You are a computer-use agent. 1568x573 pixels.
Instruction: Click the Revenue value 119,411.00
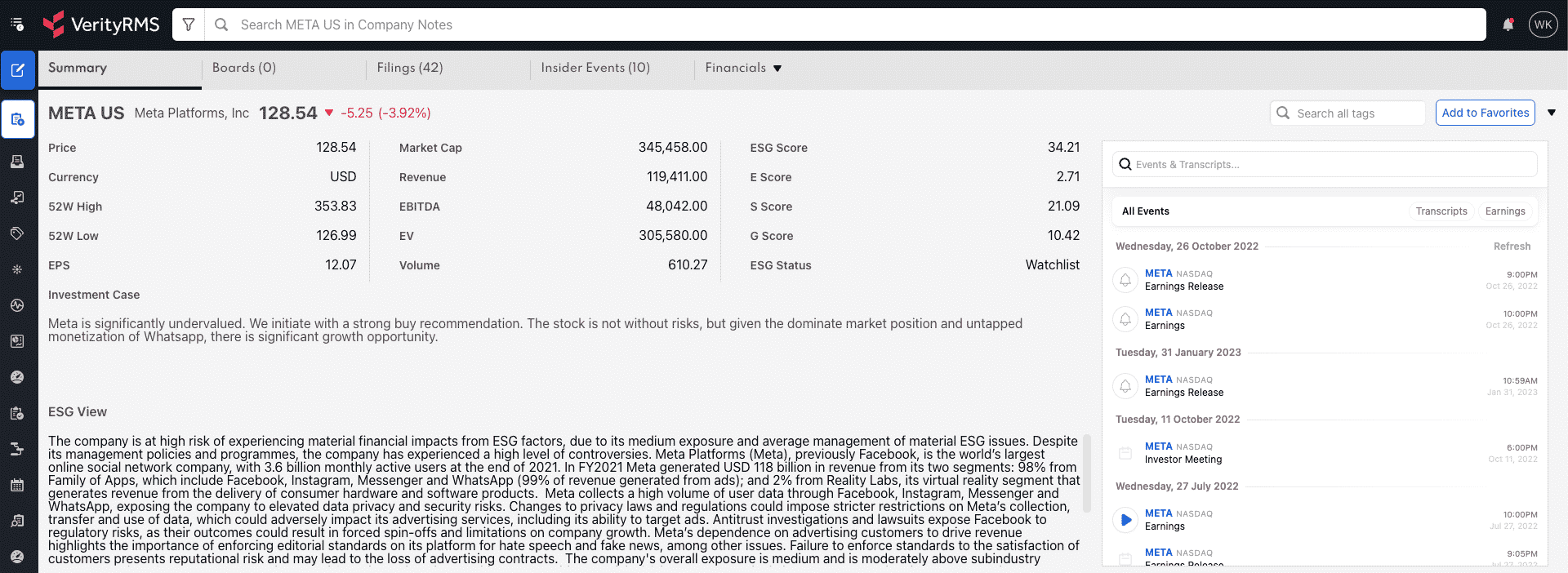pos(677,177)
